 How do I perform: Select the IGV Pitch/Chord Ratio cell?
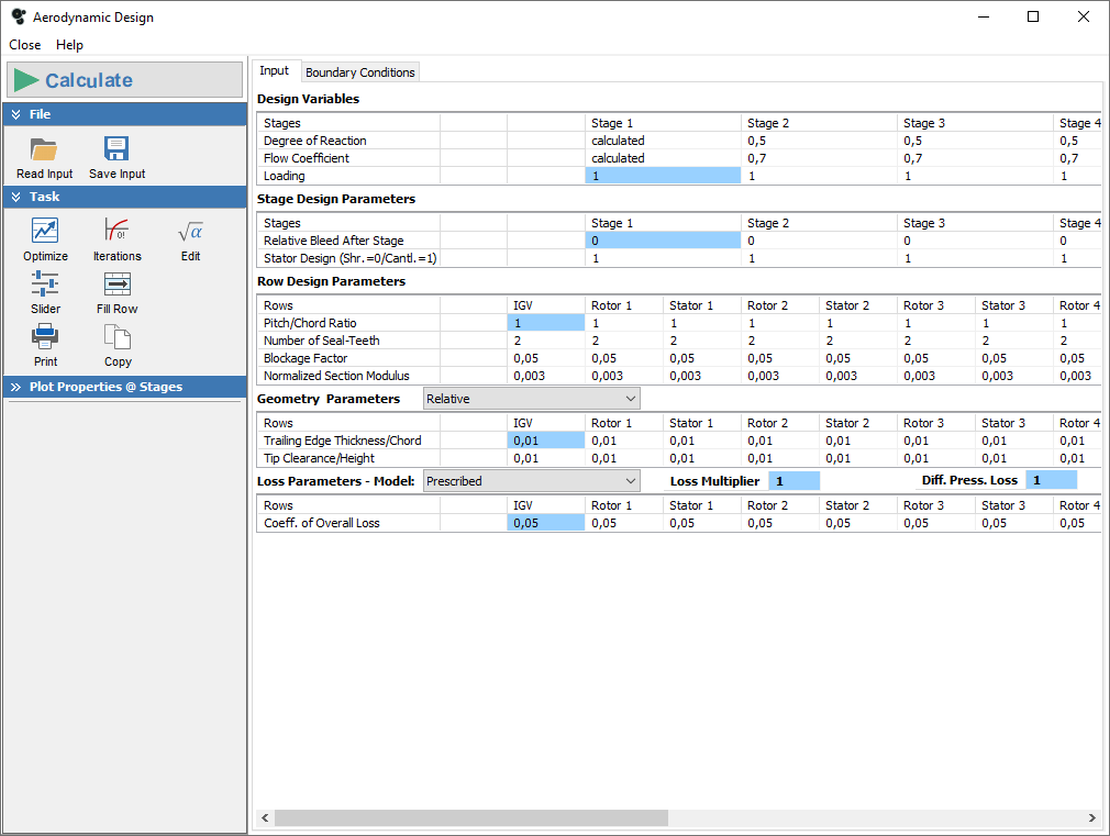pyautogui.click(x=546, y=323)
